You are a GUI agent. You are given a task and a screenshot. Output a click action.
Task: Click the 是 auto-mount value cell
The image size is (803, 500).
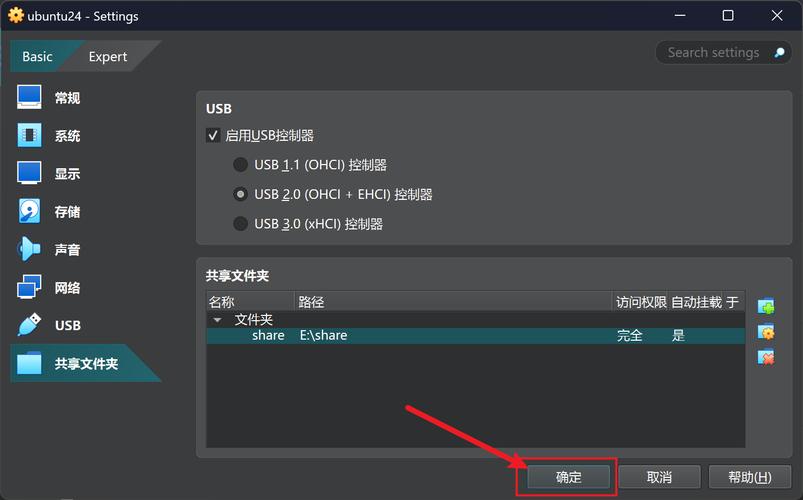(678, 336)
